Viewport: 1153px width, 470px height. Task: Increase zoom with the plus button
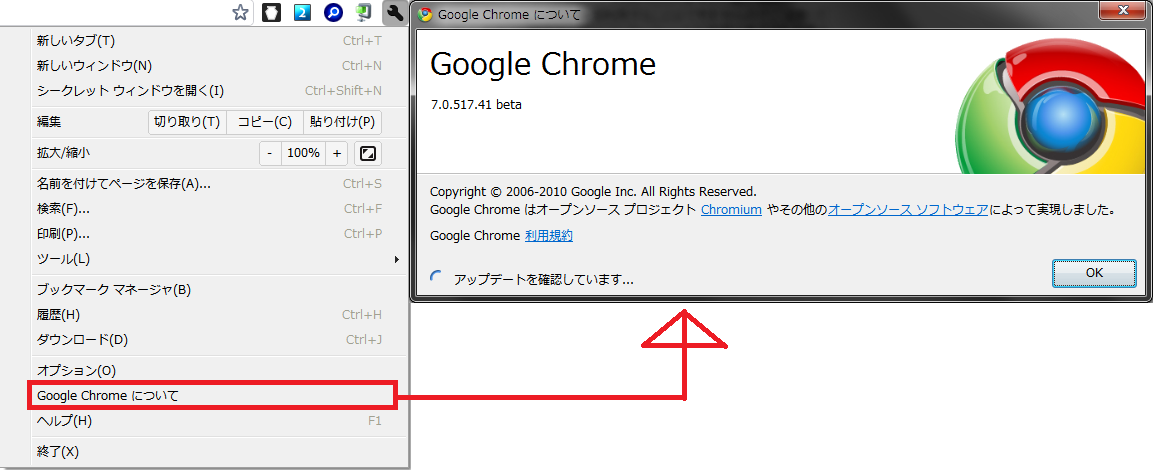tap(337, 153)
